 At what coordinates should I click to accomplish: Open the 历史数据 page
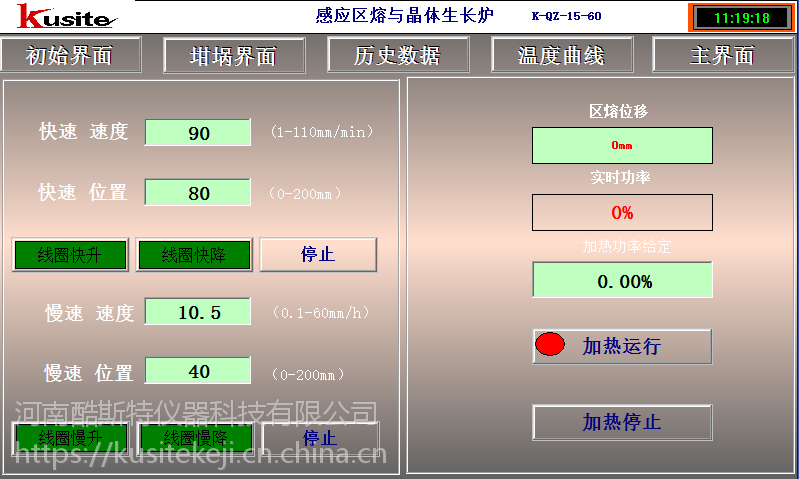click(x=397, y=55)
